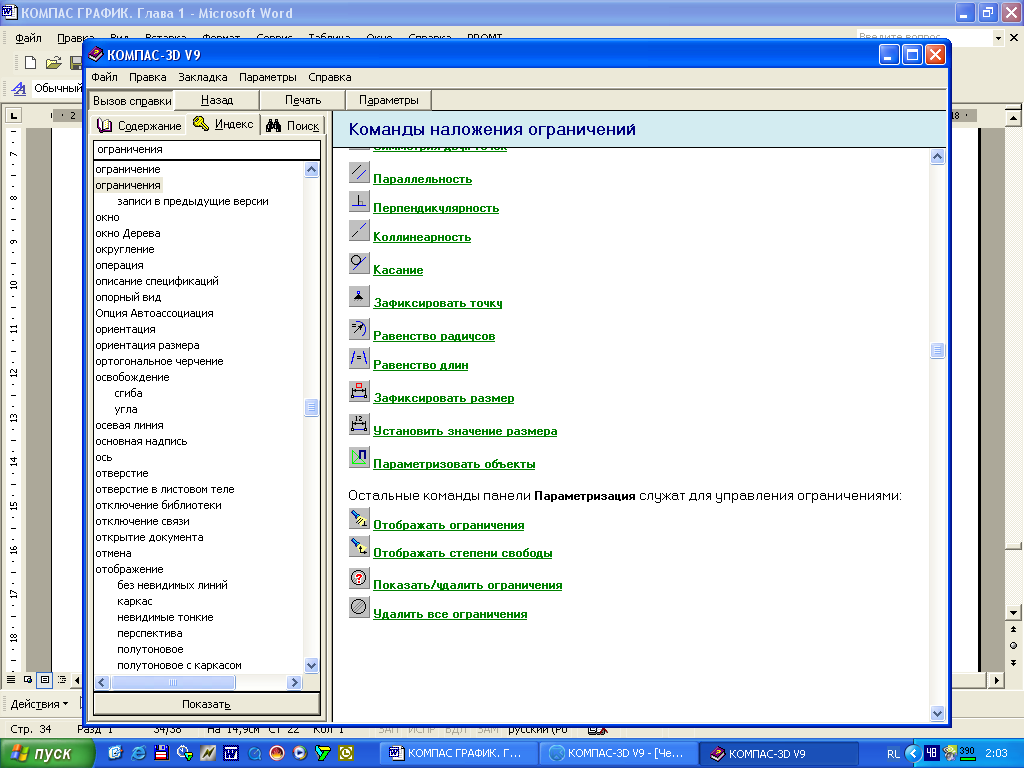Click the Tangency (Касание) icon

359,263
